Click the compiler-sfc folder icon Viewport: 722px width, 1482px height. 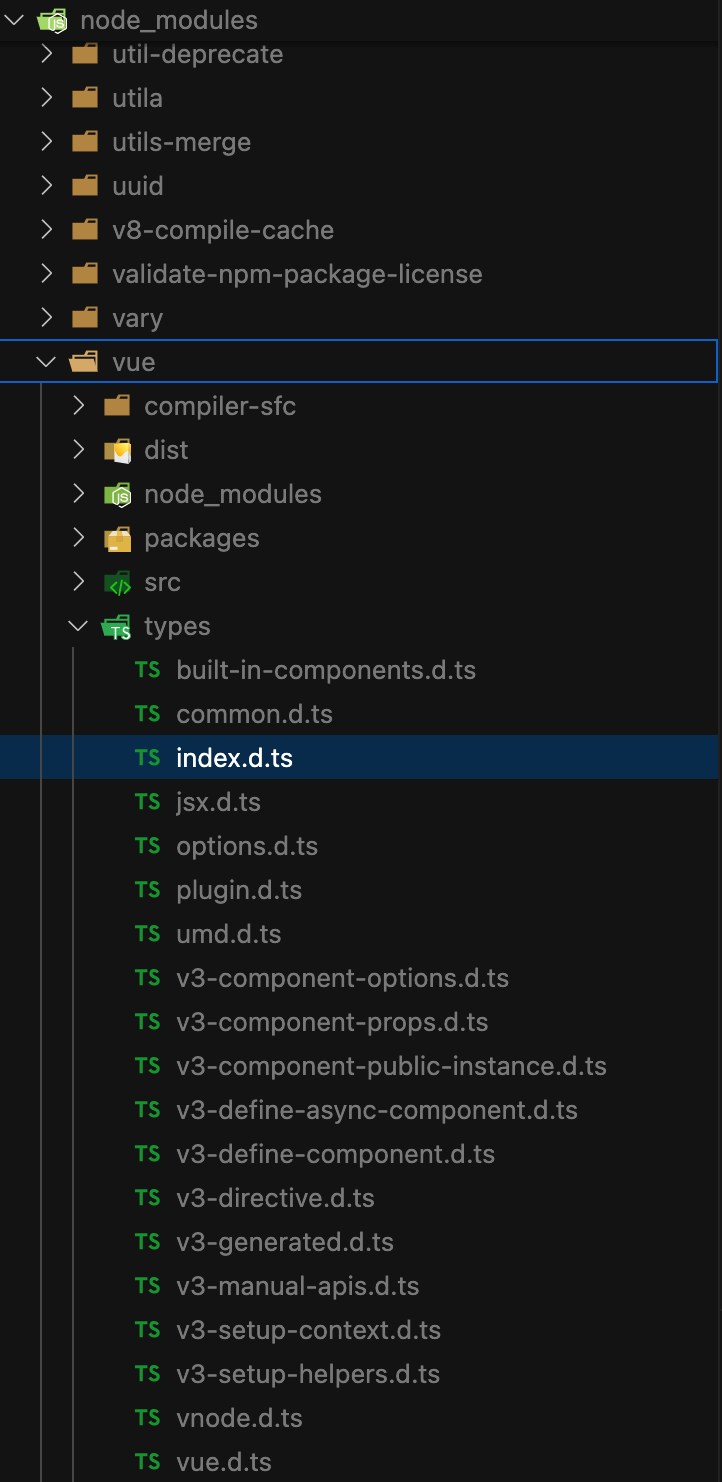pyautogui.click(x=117, y=407)
